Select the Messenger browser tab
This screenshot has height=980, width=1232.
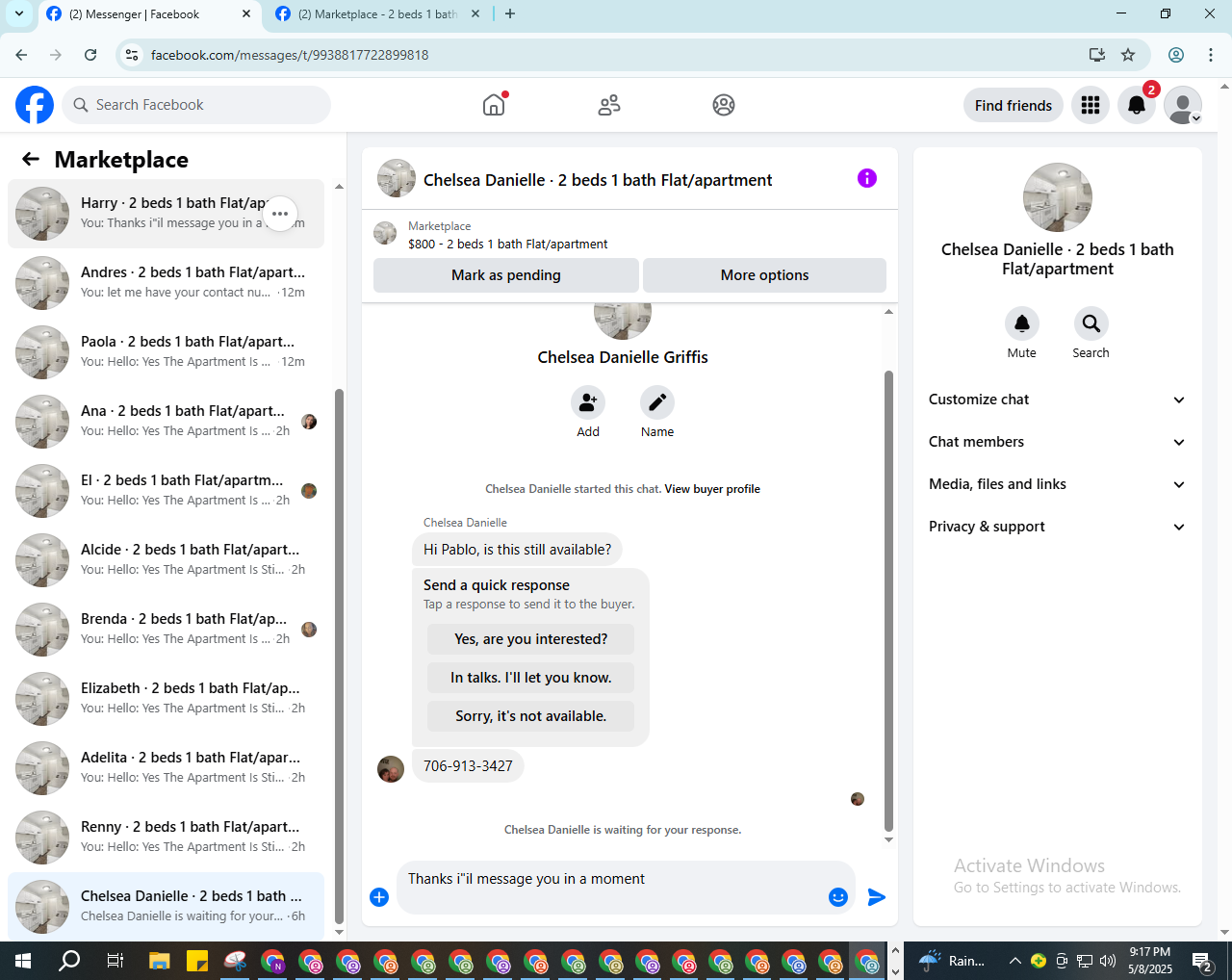coord(149,14)
